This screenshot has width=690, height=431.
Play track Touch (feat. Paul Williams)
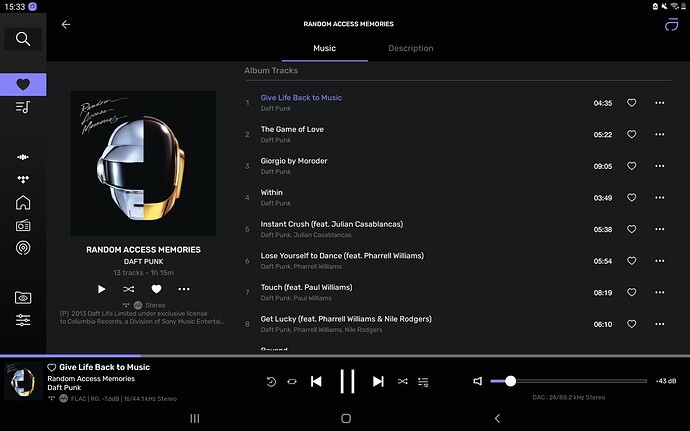[x=306, y=287]
